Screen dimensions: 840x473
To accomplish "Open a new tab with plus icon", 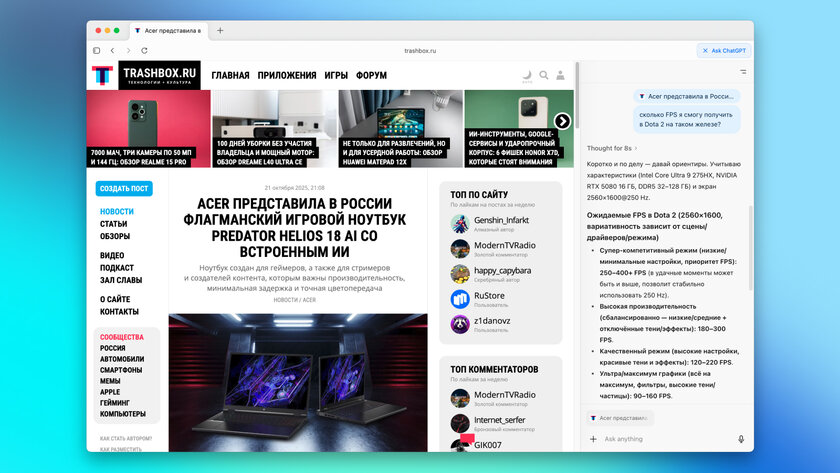I will pyautogui.click(x=220, y=30).
